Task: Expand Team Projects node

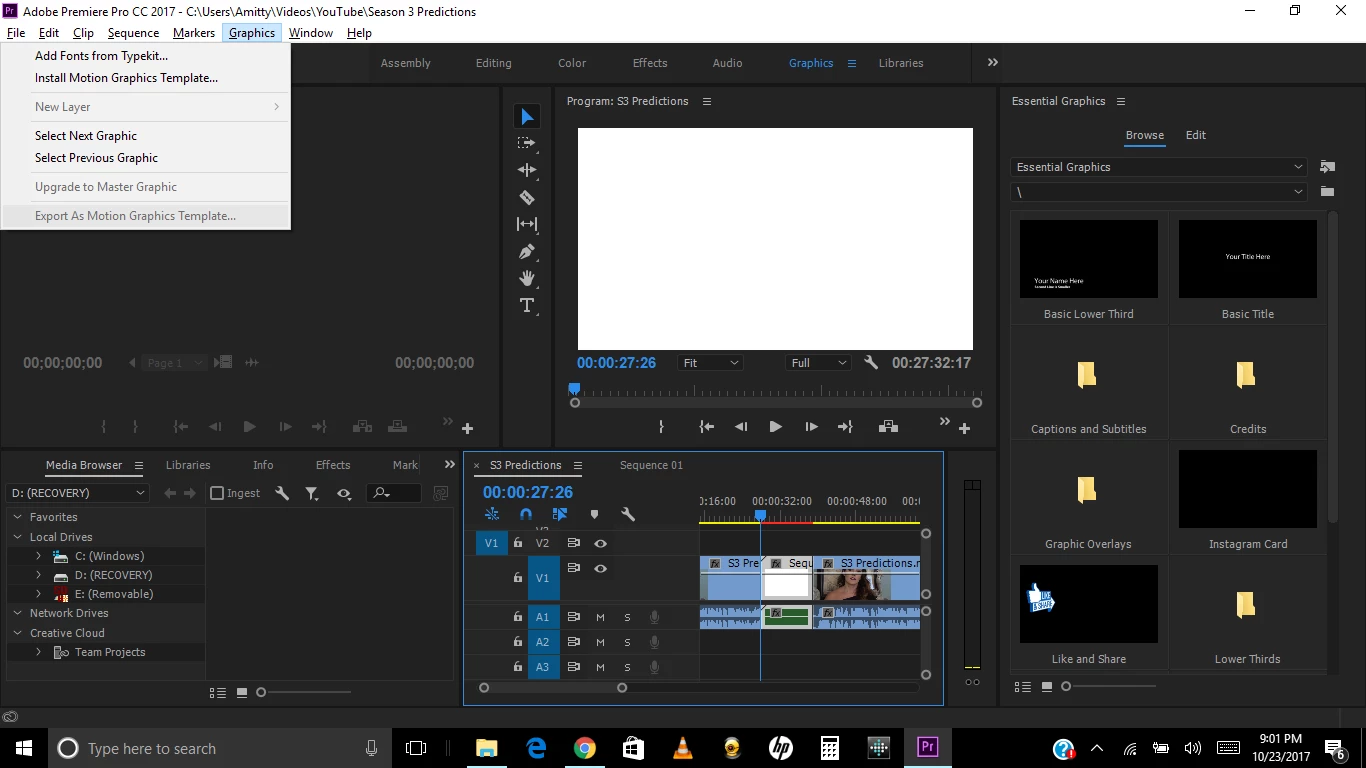Action: tap(38, 652)
